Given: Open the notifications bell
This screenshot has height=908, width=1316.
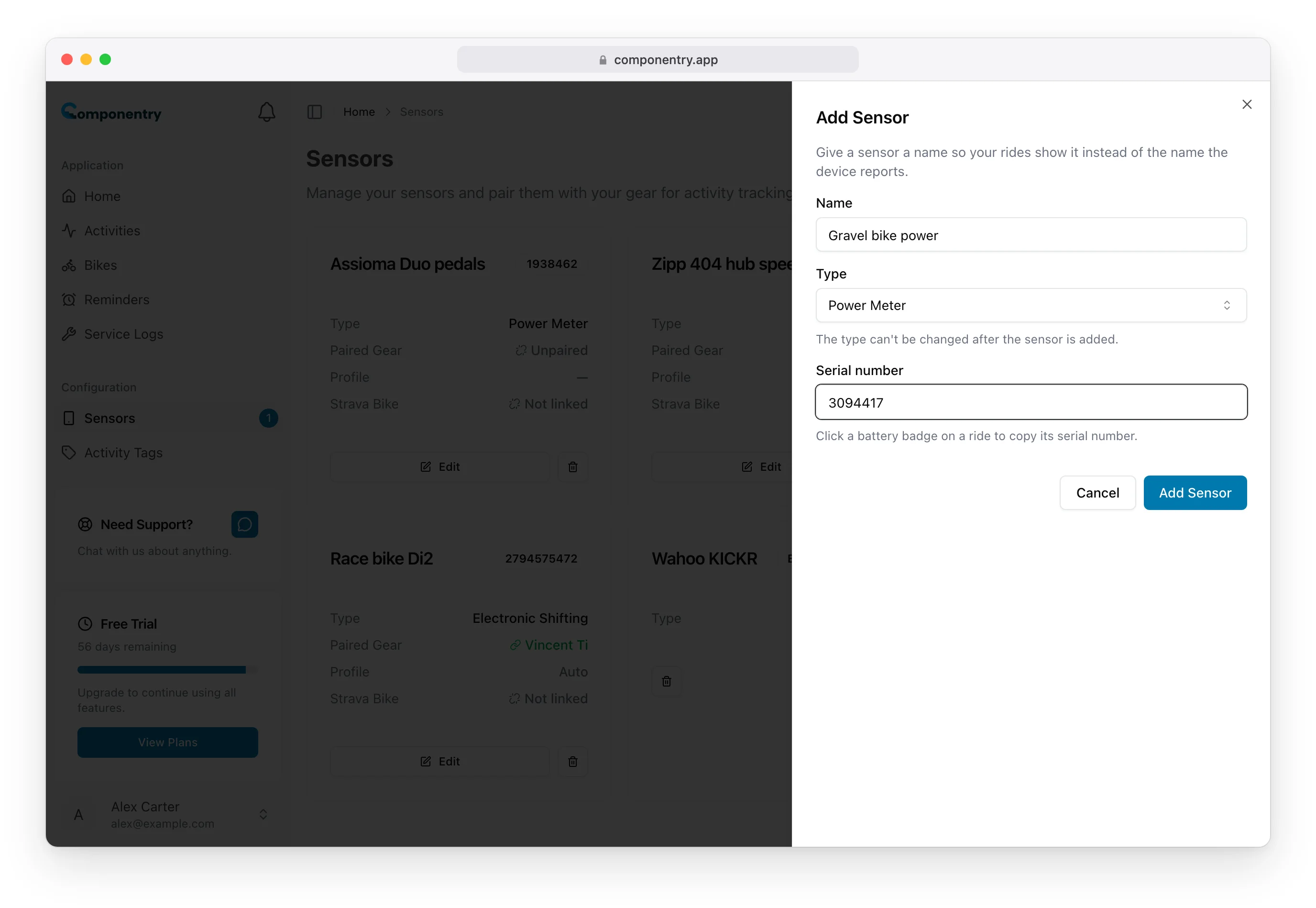Looking at the screenshot, I should [267, 112].
